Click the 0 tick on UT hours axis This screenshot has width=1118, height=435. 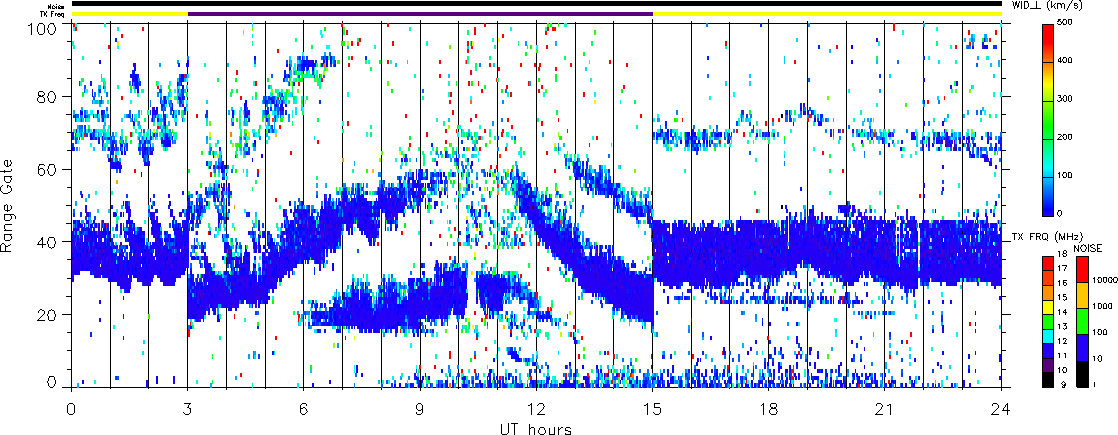point(71,409)
